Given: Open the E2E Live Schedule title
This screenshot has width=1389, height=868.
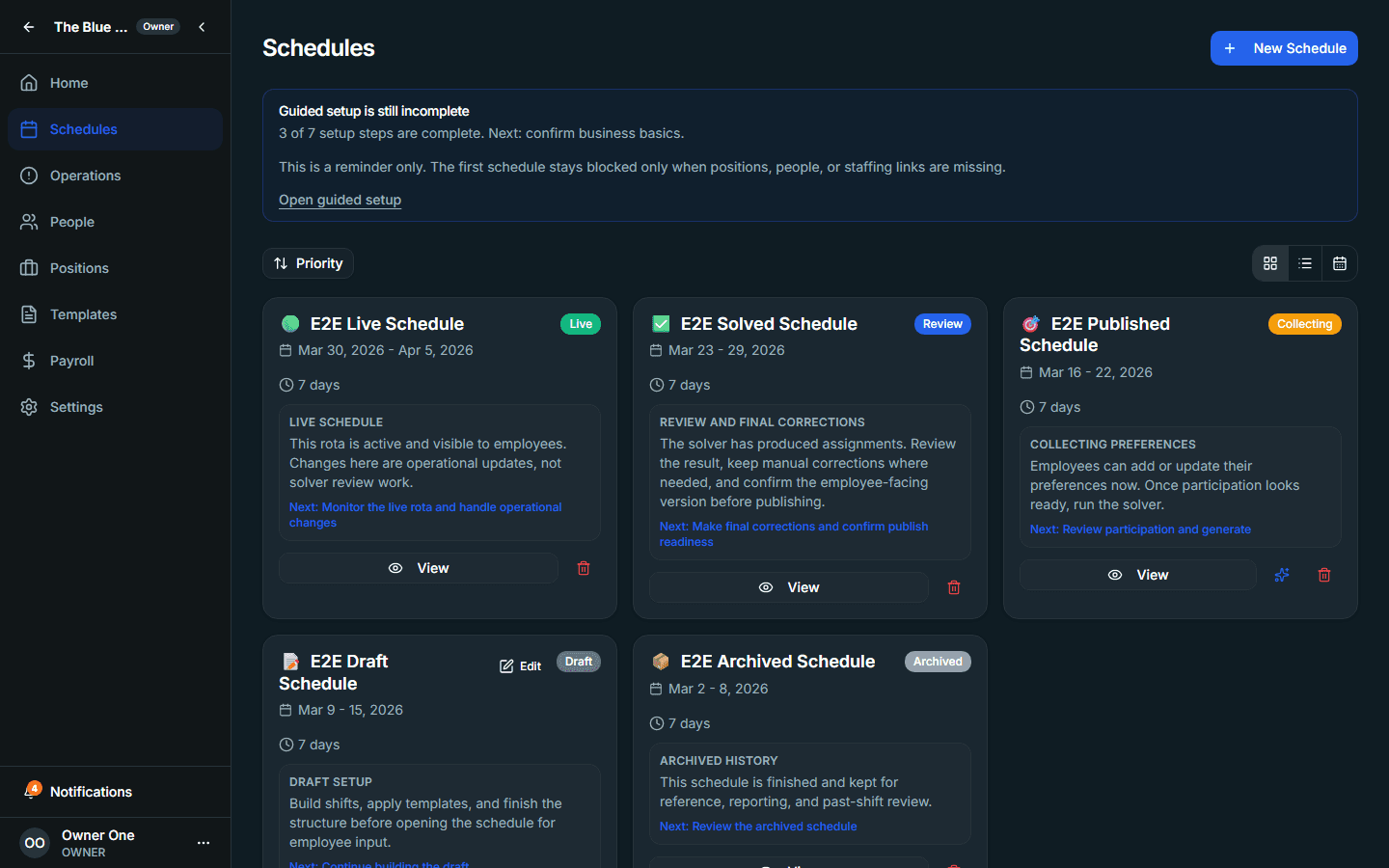Looking at the screenshot, I should click(x=387, y=324).
